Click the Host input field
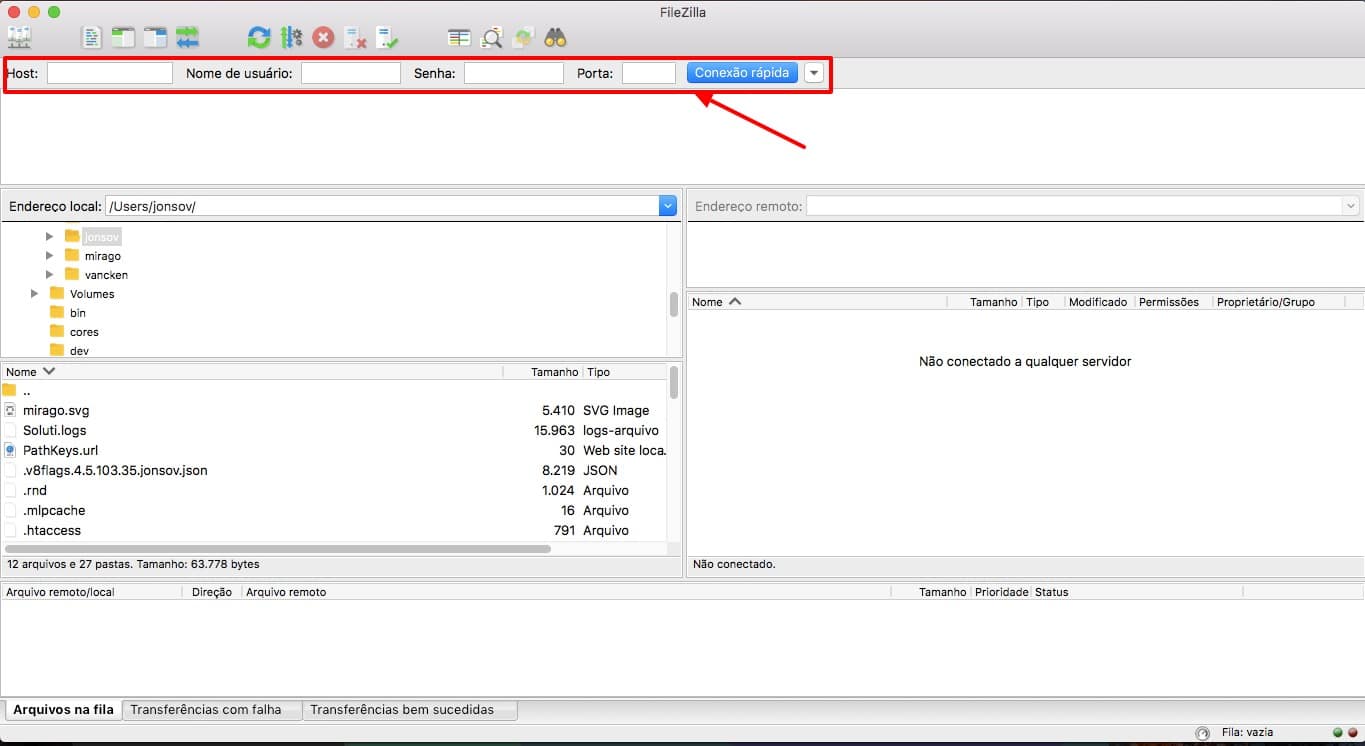 click(110, 73)
